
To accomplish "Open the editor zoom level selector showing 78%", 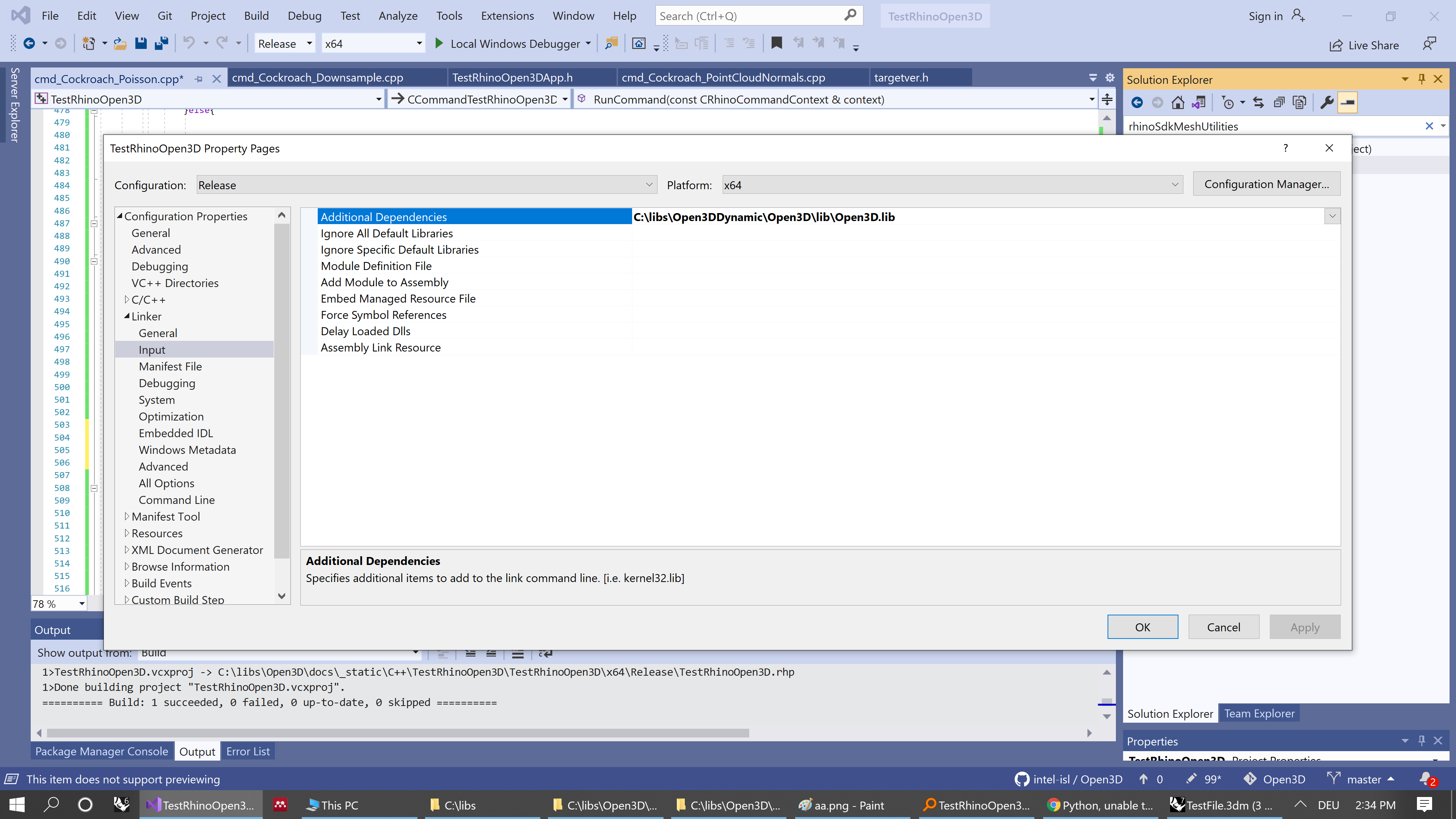I will 82,604.
